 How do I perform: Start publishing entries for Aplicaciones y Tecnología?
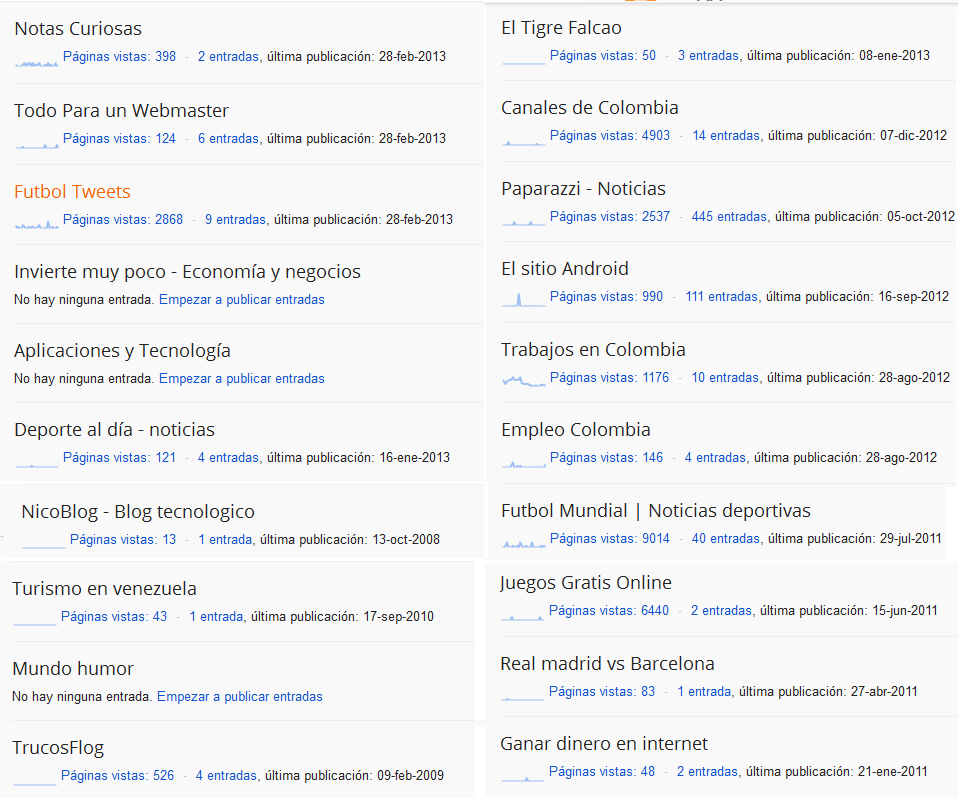coord(241,378)
